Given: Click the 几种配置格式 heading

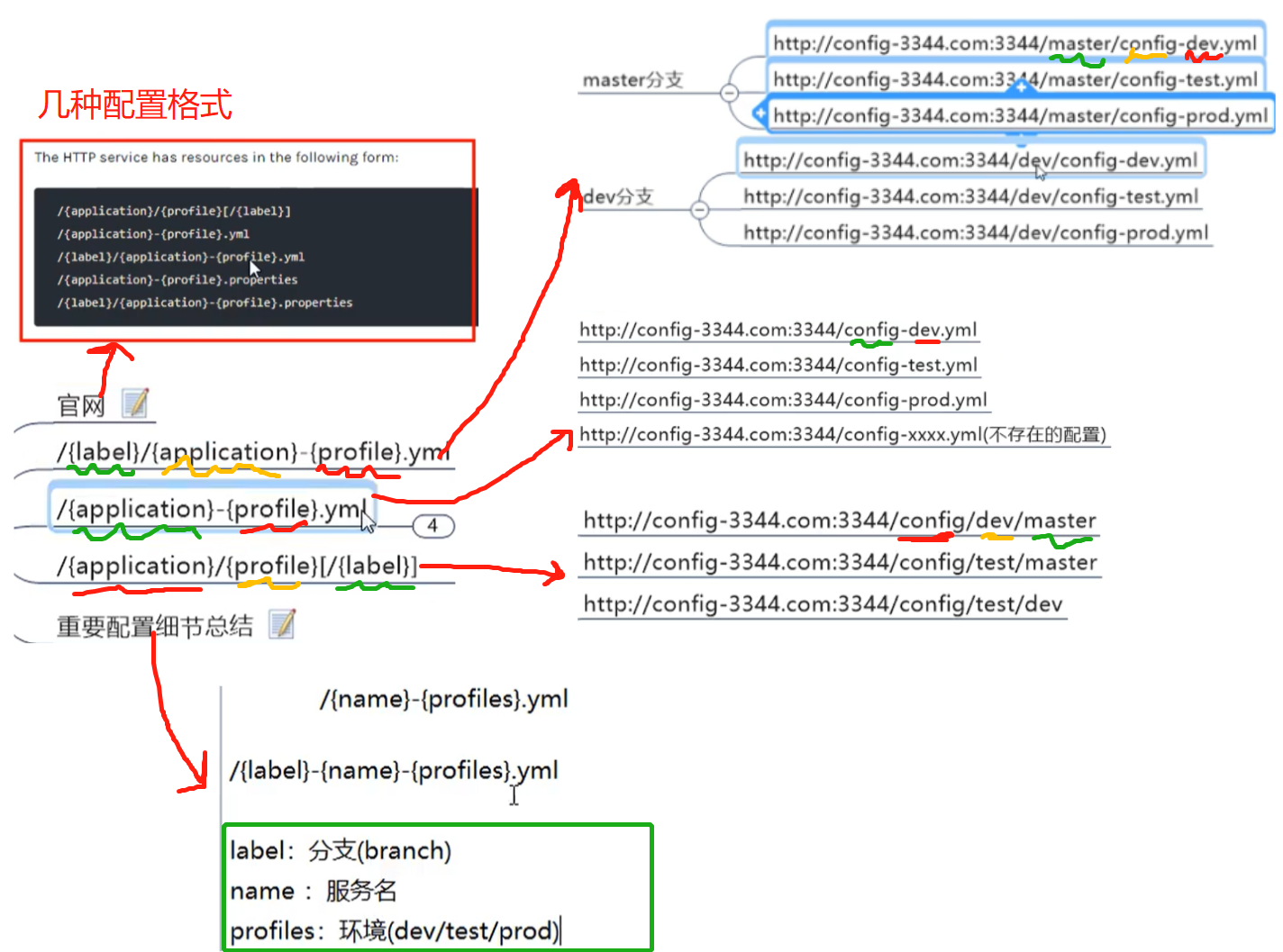Looking at the screenshot, I should pyautogui.click(x=135, y=104).
